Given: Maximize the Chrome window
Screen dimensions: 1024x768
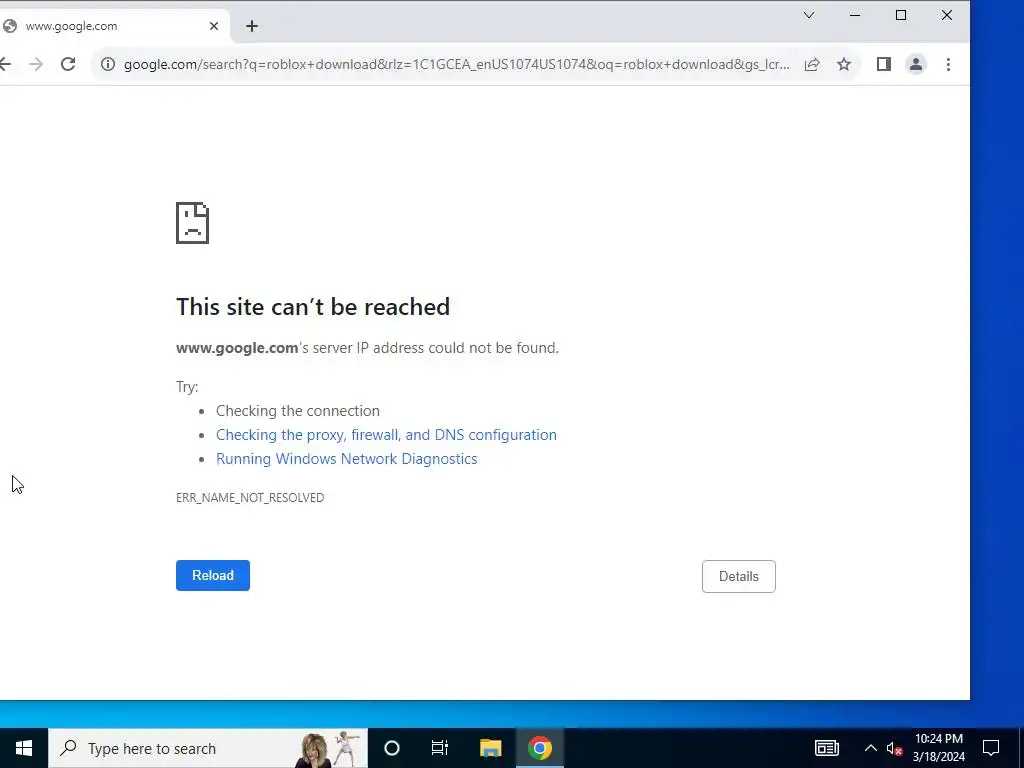Looking at the screenshot, I should (x=901, y=15).
